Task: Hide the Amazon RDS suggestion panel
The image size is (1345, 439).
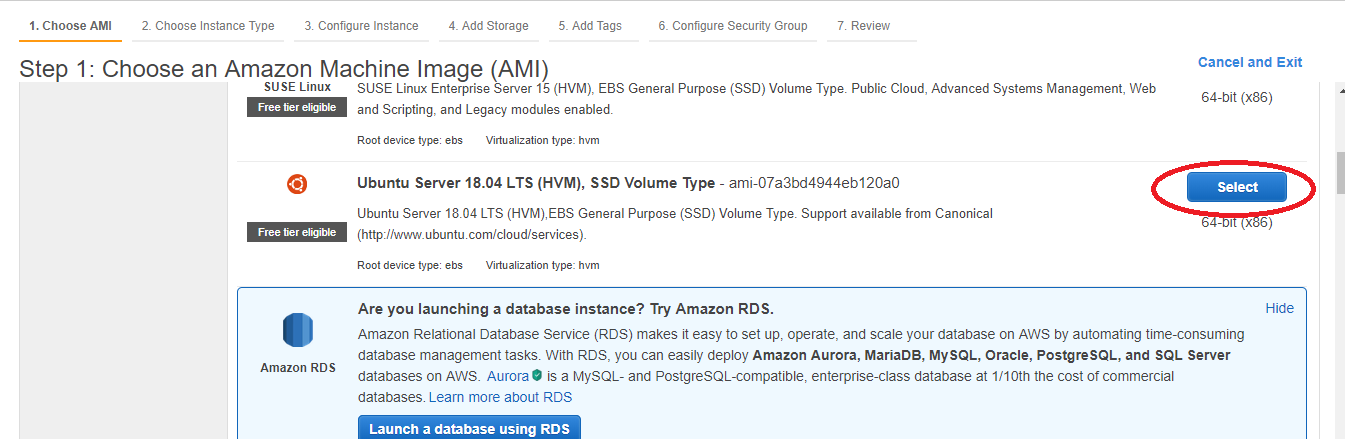Action: 1280,308
